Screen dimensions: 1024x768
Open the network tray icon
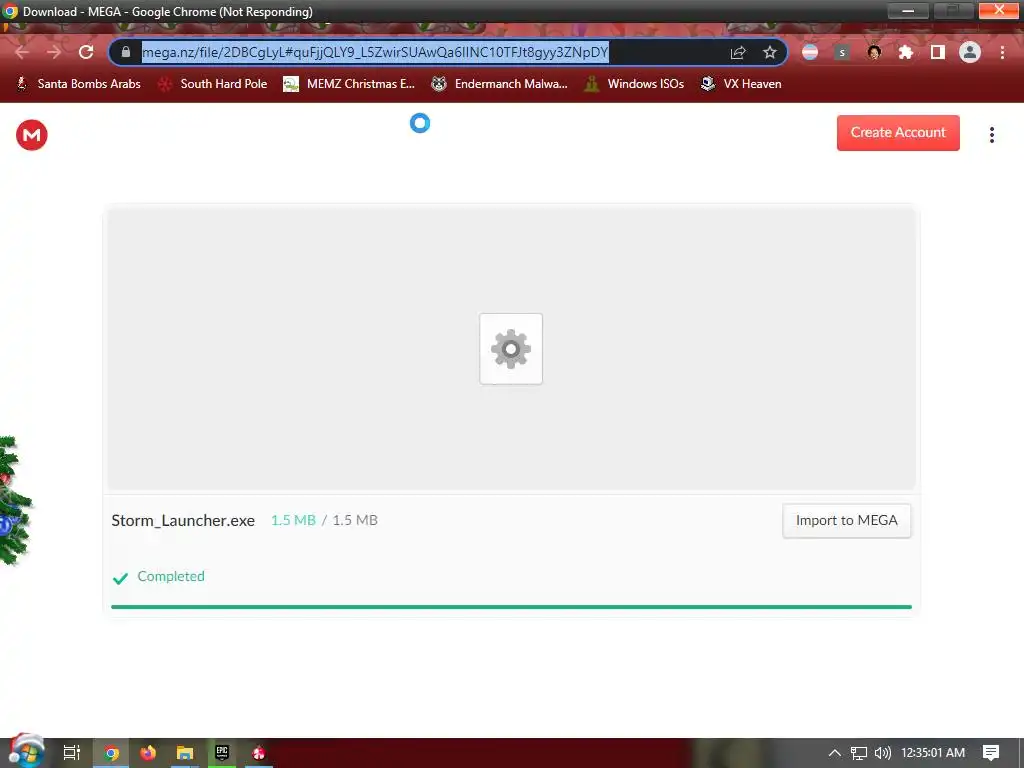click(859, 753)
